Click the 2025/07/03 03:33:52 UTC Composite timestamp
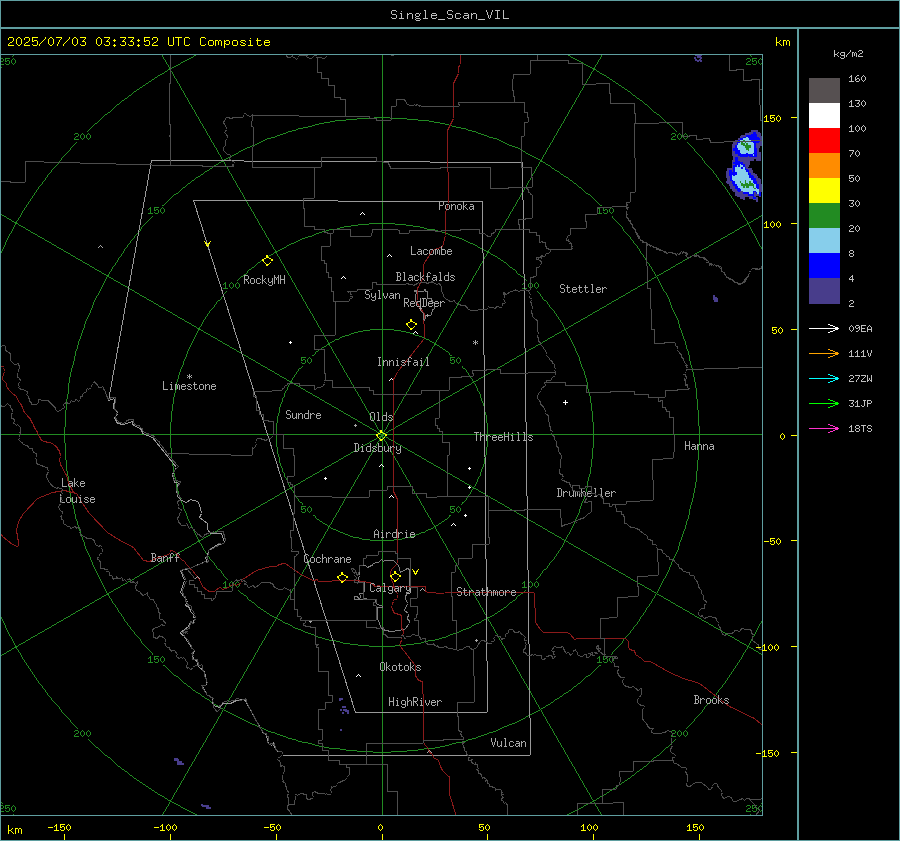Screen dimensions: 900x841 [x=138, y=42]
